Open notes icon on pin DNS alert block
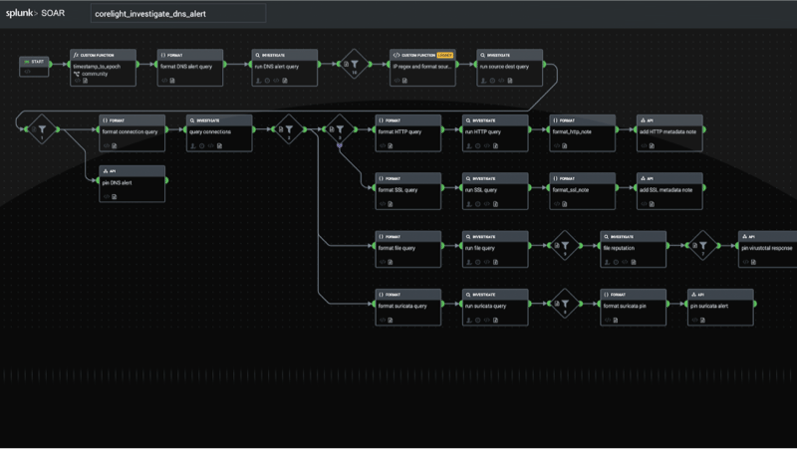 (x=114, y=197)
